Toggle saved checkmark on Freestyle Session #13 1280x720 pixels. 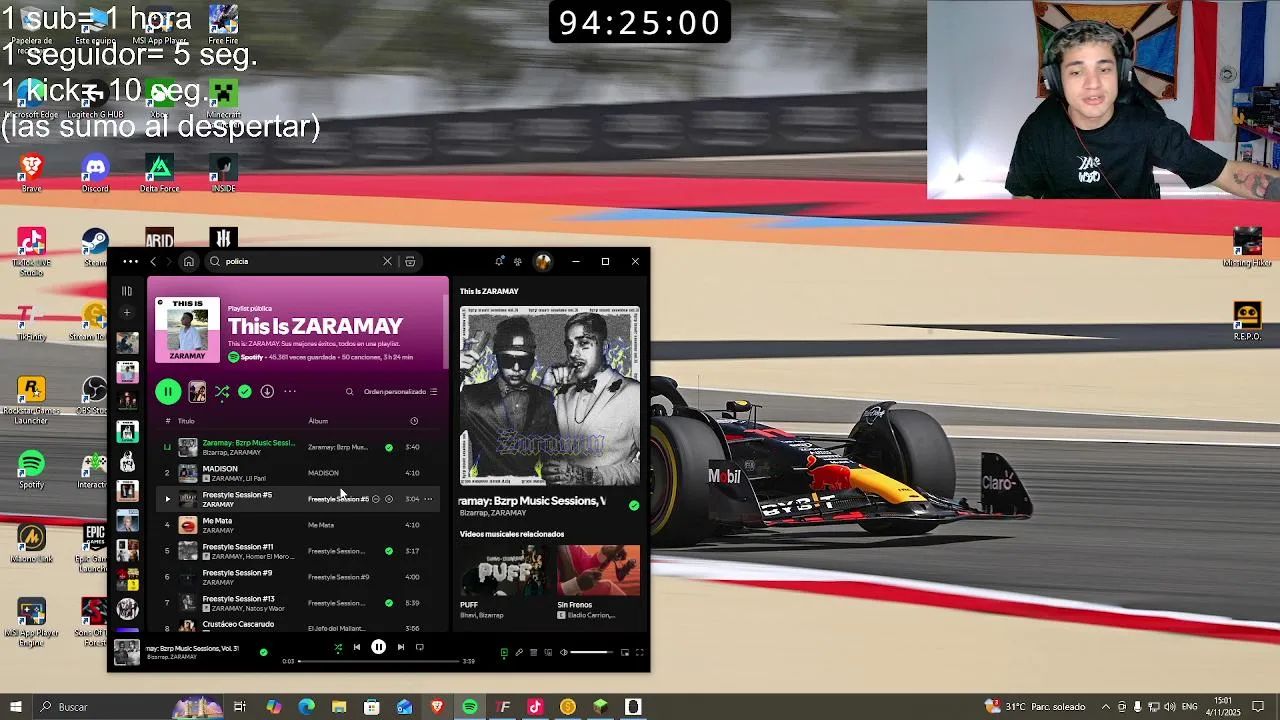pyautogui.click(x=389, y=603)
